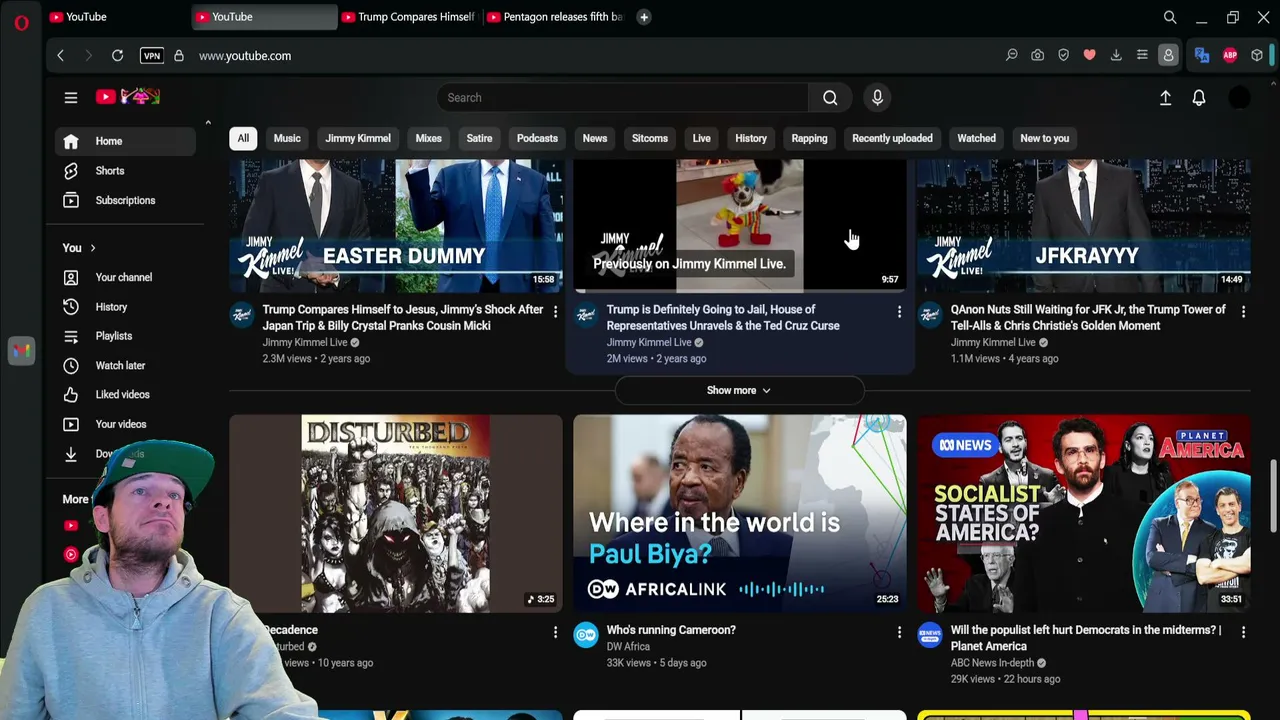Select the Sitcoms filter chip
Image resolution: width=1280 pixels, height=720 pixels.
coord(650,138)
